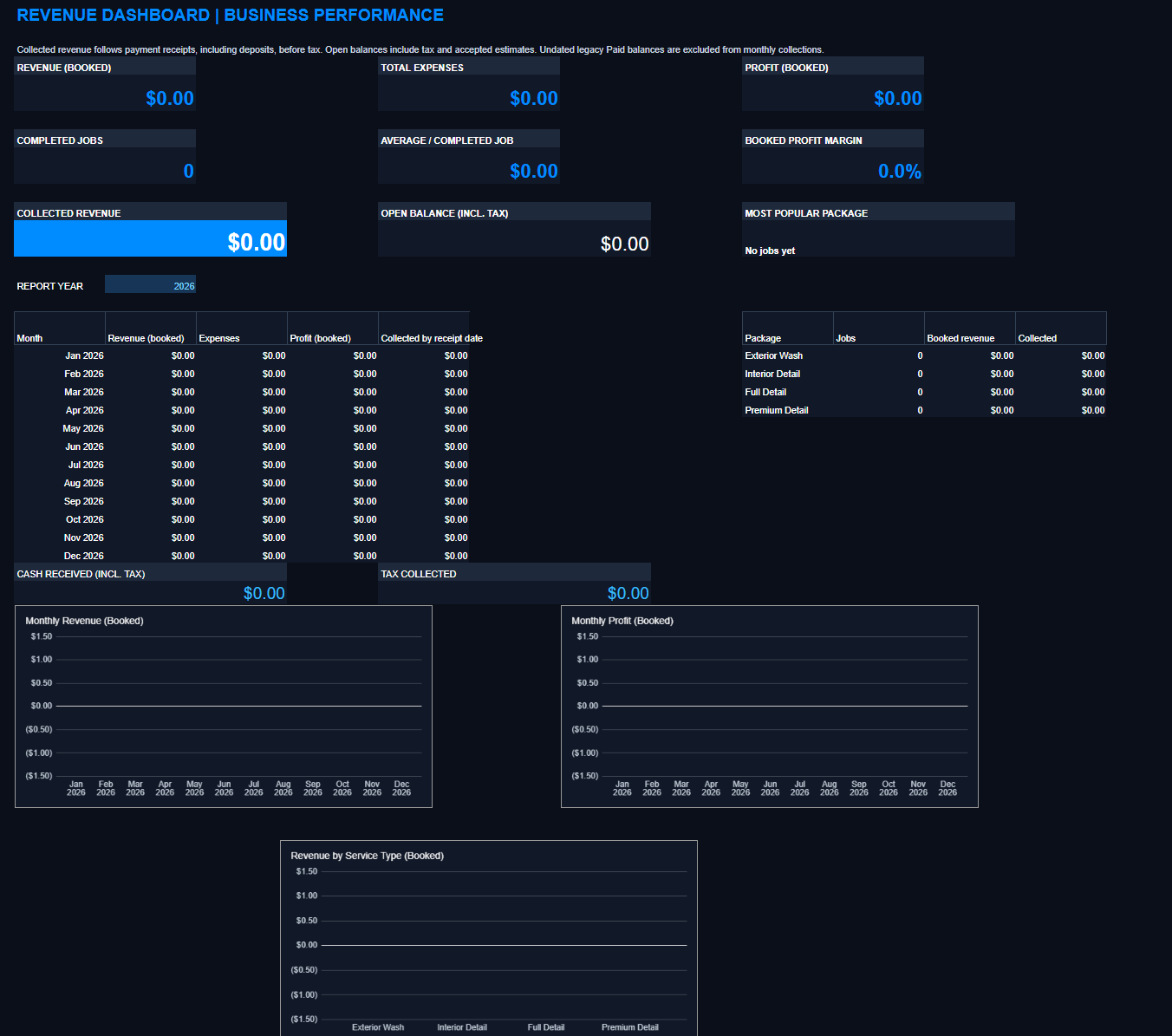Select the Jul 2026 row label
This screenshot has height=1036, width=1172.
86,465
